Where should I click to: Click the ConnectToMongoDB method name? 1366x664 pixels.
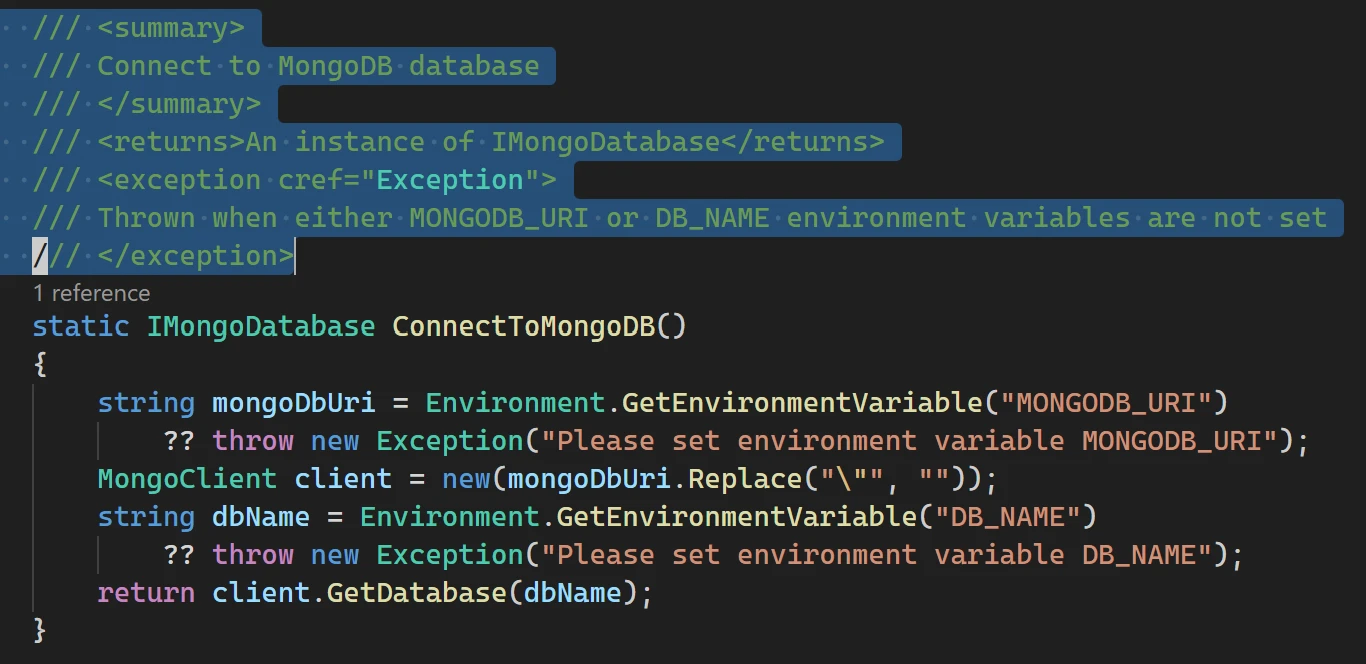click(x=523, y=327)
